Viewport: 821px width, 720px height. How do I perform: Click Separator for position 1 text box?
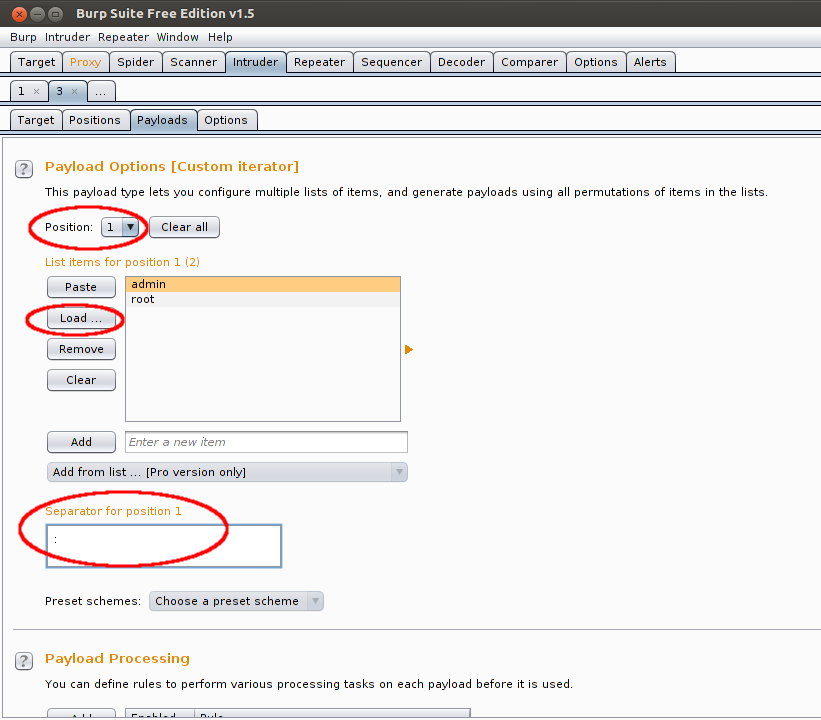click(164, 546)
